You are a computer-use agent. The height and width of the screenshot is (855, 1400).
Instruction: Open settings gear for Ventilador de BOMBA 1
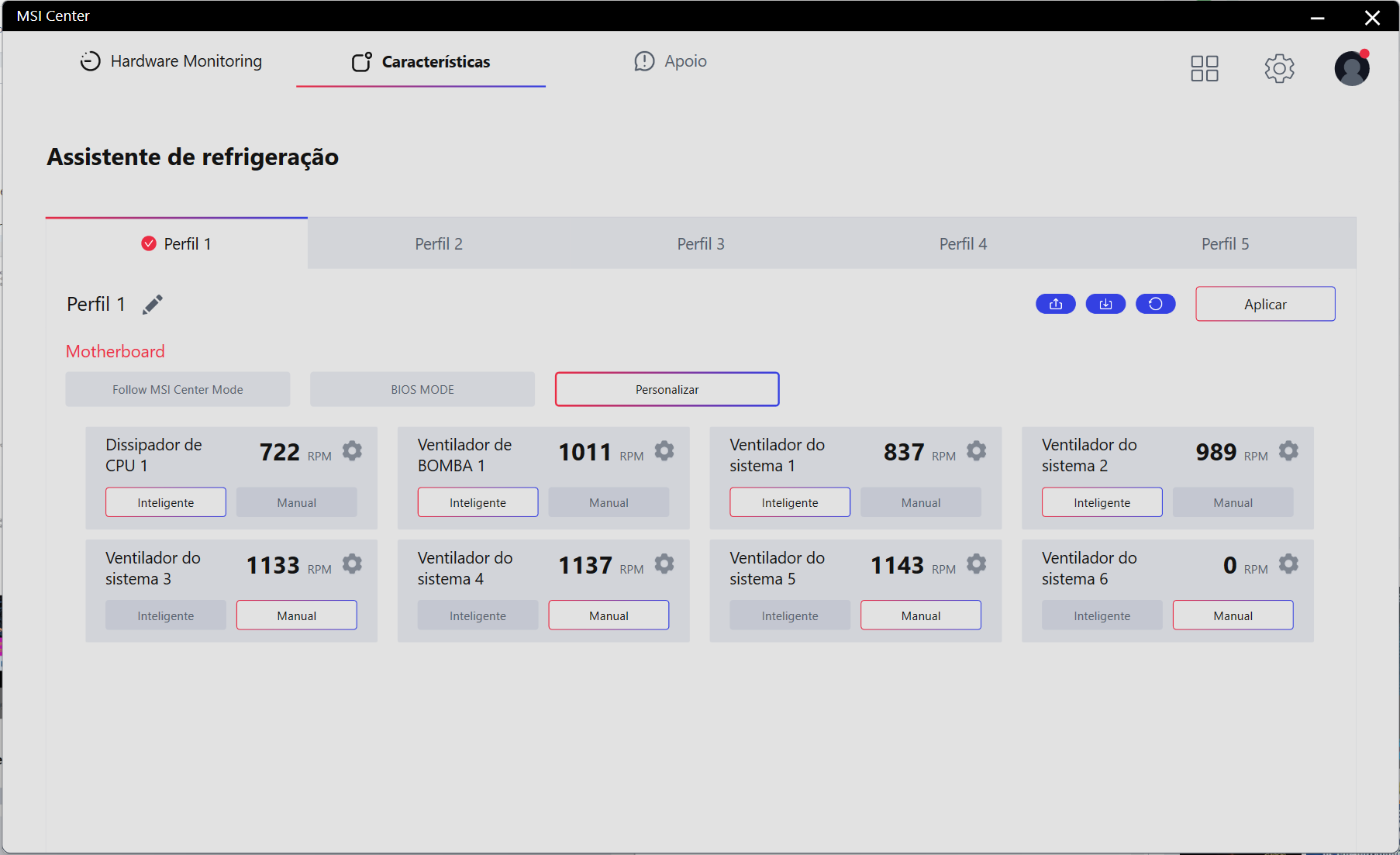664,451
